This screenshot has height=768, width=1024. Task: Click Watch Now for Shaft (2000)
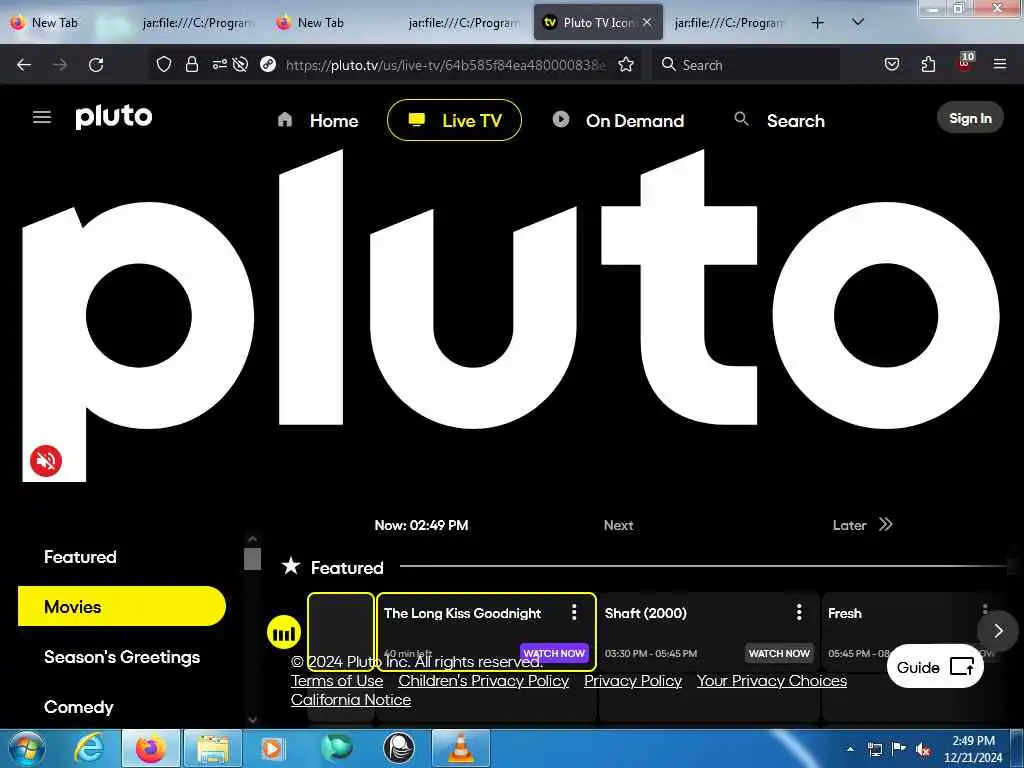click(779, 653)
